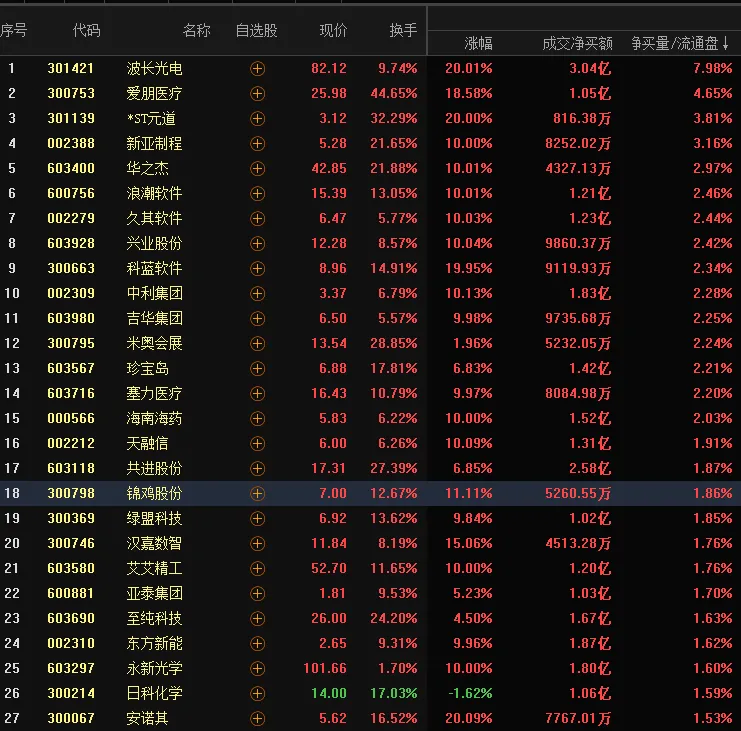Click the plus icon for 浪潮软件
This screenshot has height=731, width=741.
(x=257, y=193)
